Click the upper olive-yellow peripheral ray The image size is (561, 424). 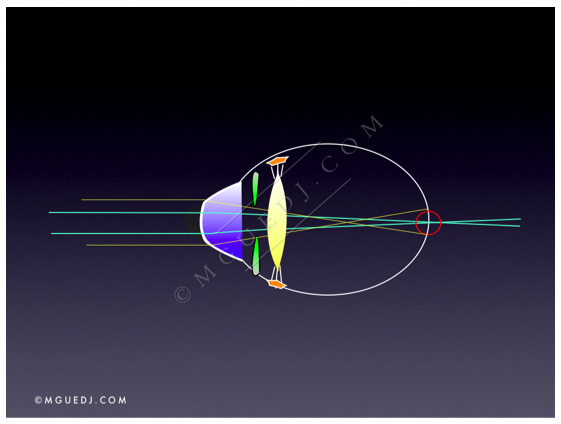coord(143,200)
